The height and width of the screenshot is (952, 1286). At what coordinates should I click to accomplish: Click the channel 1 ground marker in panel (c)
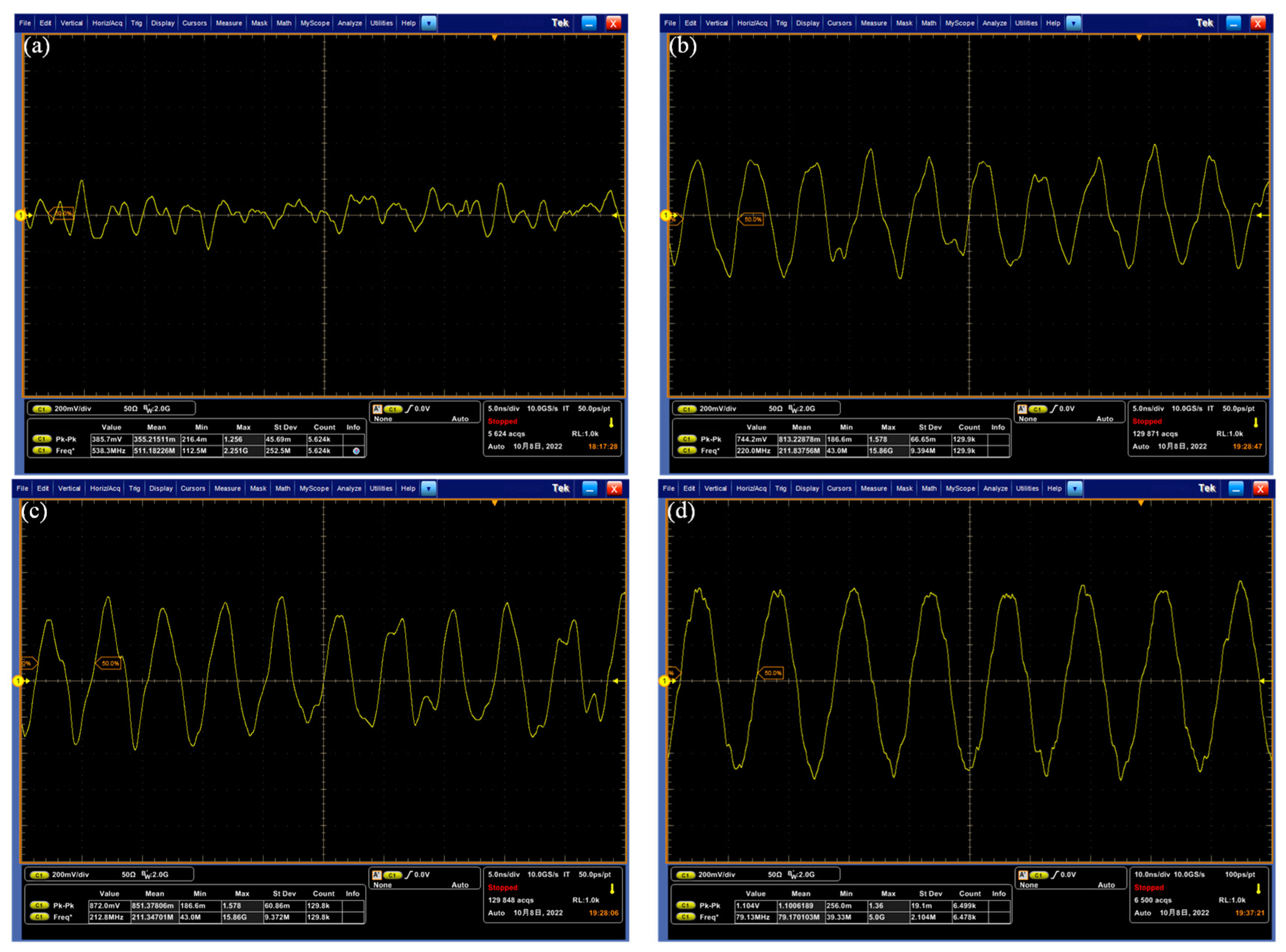[x=18, y=681]
